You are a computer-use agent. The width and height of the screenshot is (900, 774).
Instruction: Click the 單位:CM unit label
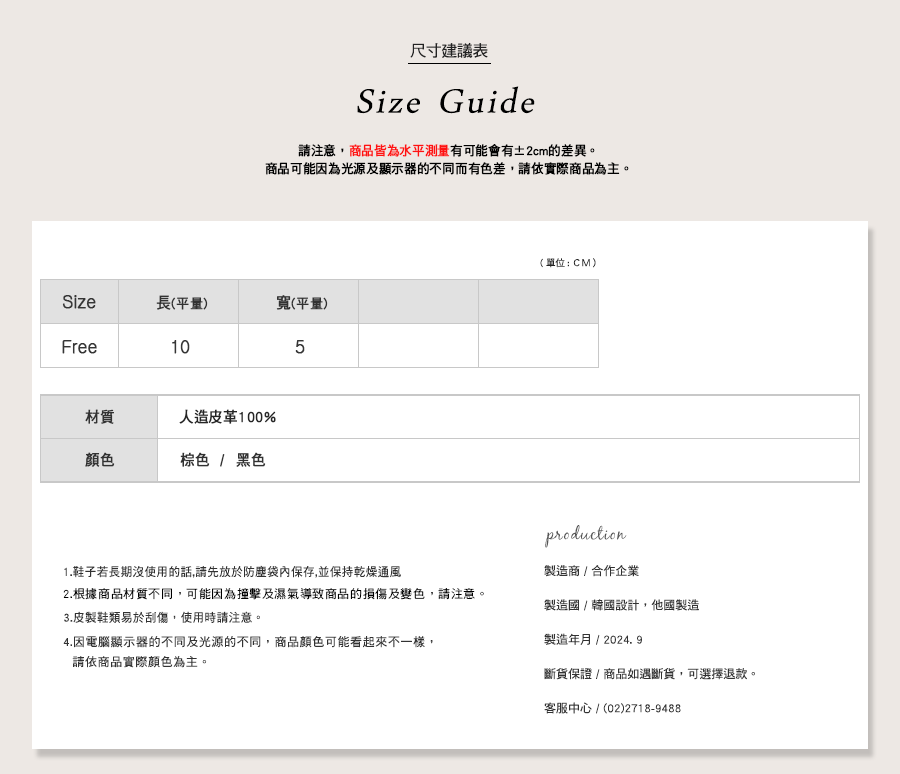point(568,263)
